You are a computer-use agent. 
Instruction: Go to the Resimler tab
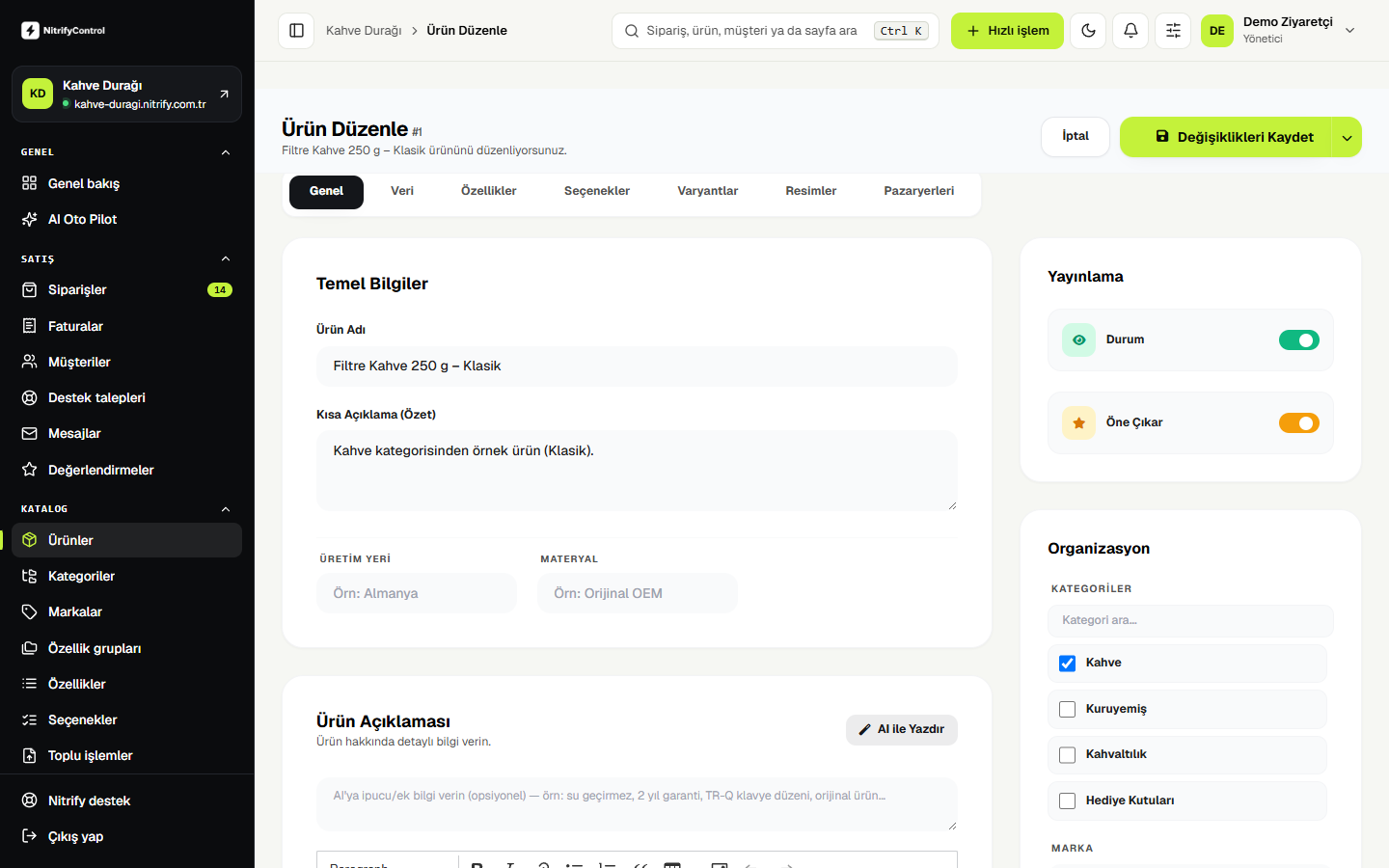811,191
